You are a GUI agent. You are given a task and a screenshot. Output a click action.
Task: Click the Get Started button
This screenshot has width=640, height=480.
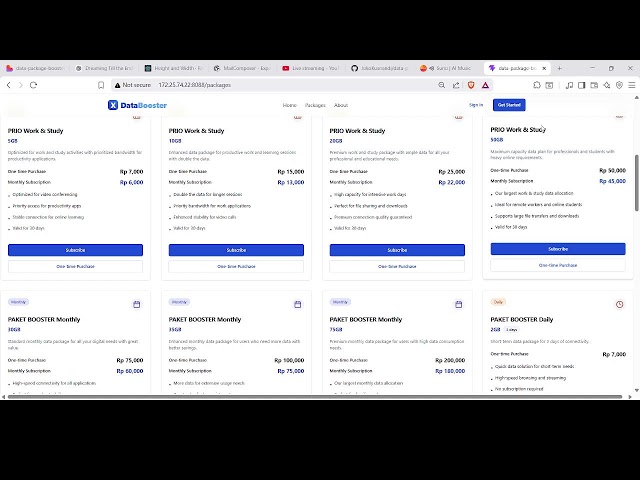coord(509,105)
